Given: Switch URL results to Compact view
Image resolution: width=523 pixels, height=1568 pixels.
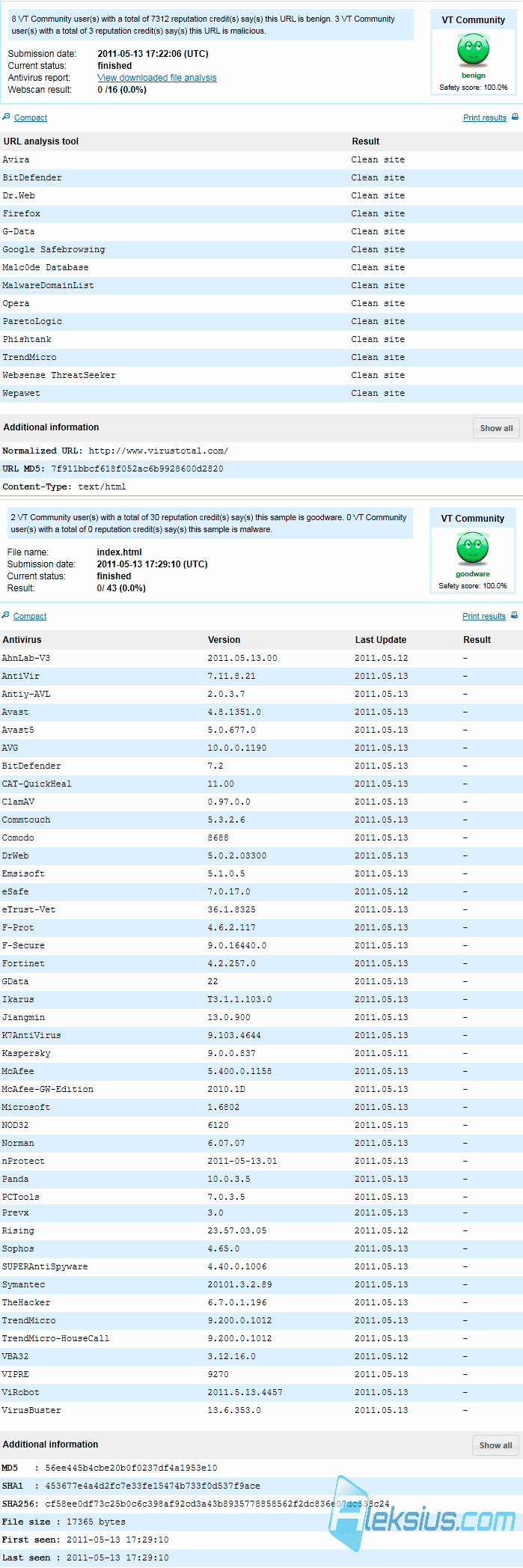Looking at the screenshot, I should click(x=31, y=118).
